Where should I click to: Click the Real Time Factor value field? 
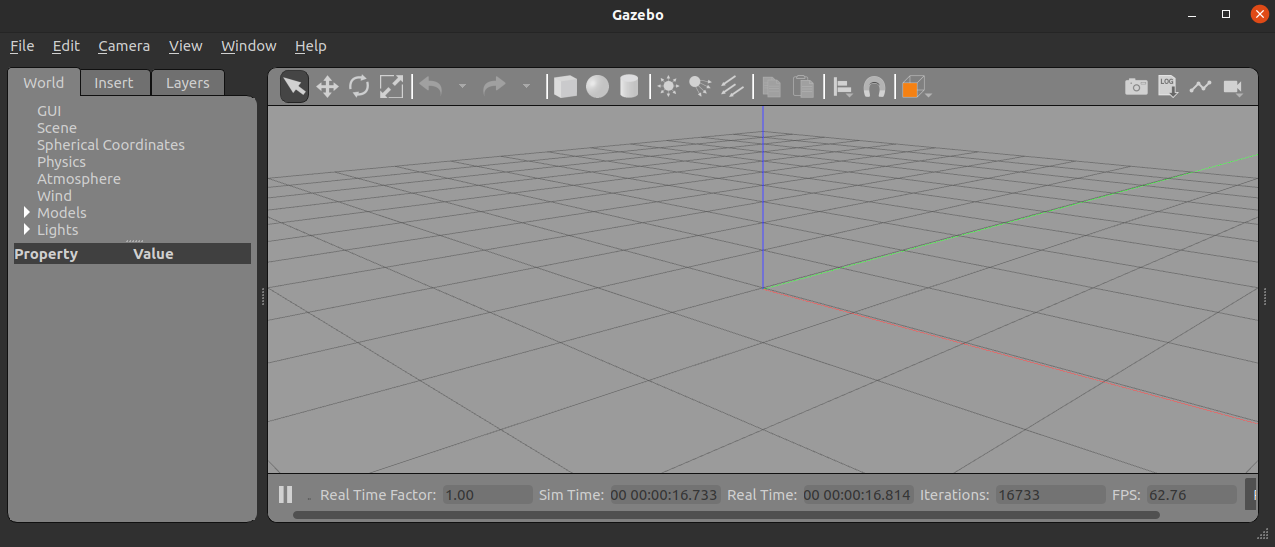(487, 495)
